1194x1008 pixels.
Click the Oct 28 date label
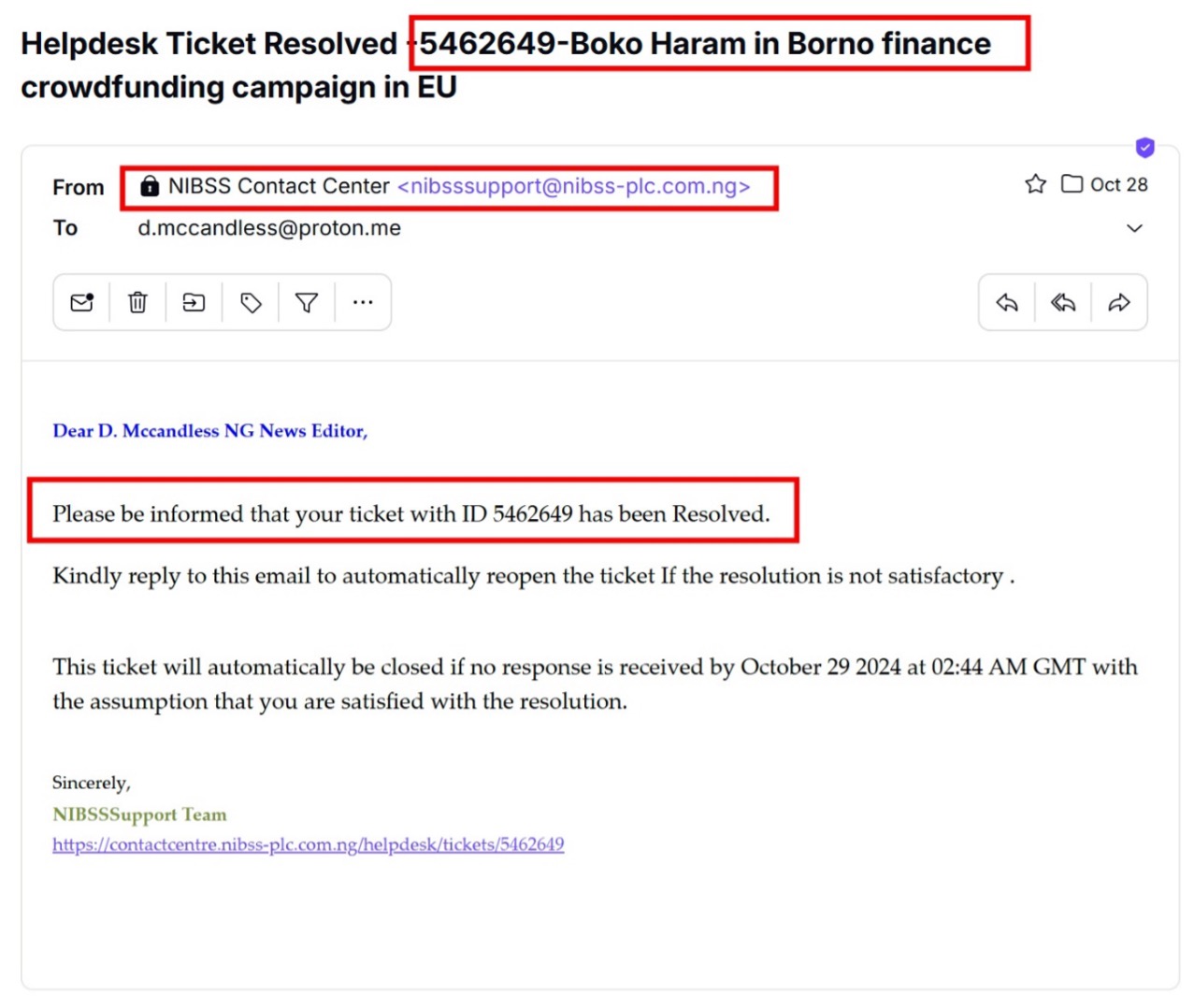(x=1119, y=184)
